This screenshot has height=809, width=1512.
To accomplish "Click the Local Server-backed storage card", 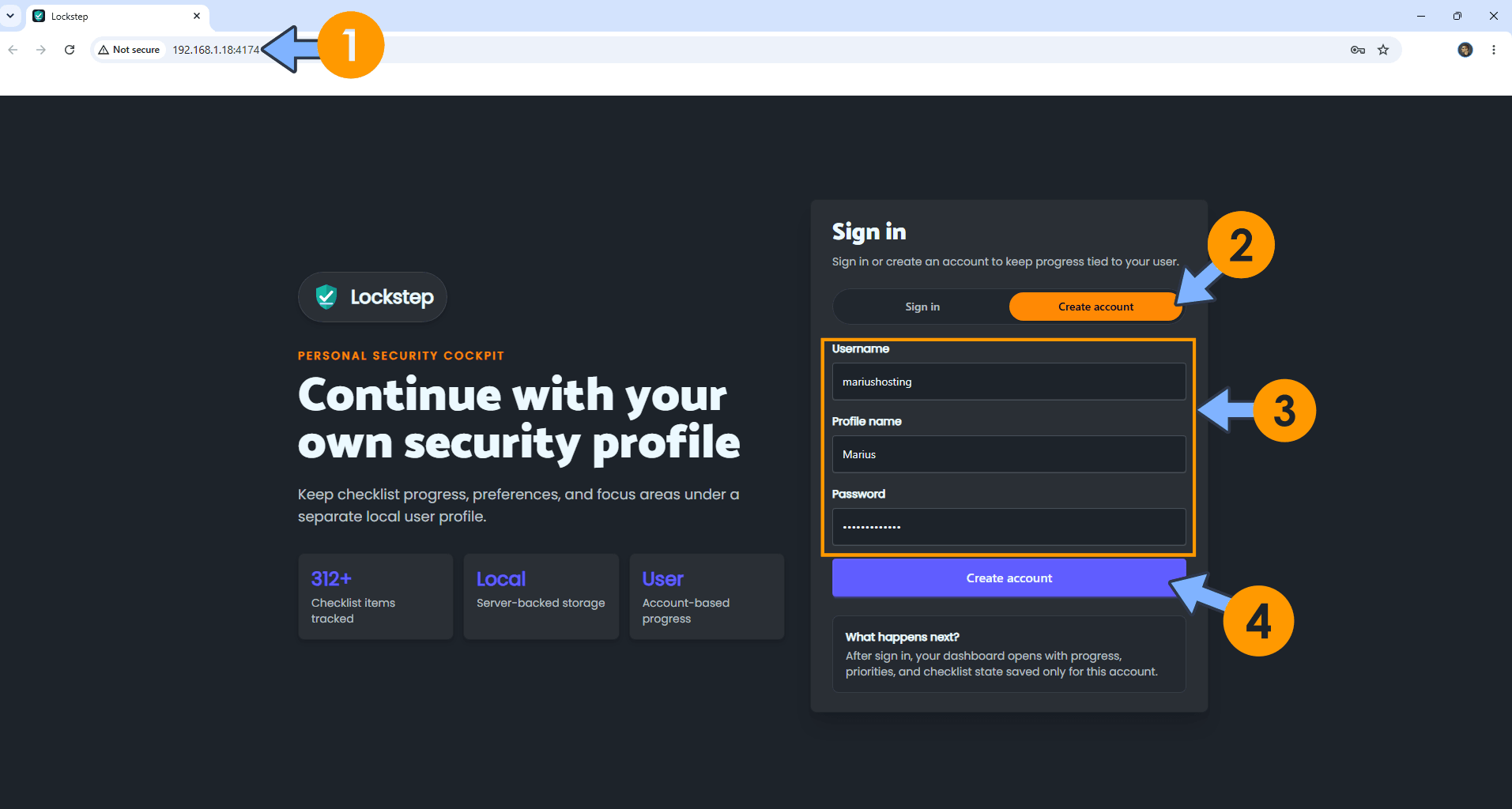I will pos(541,596).
